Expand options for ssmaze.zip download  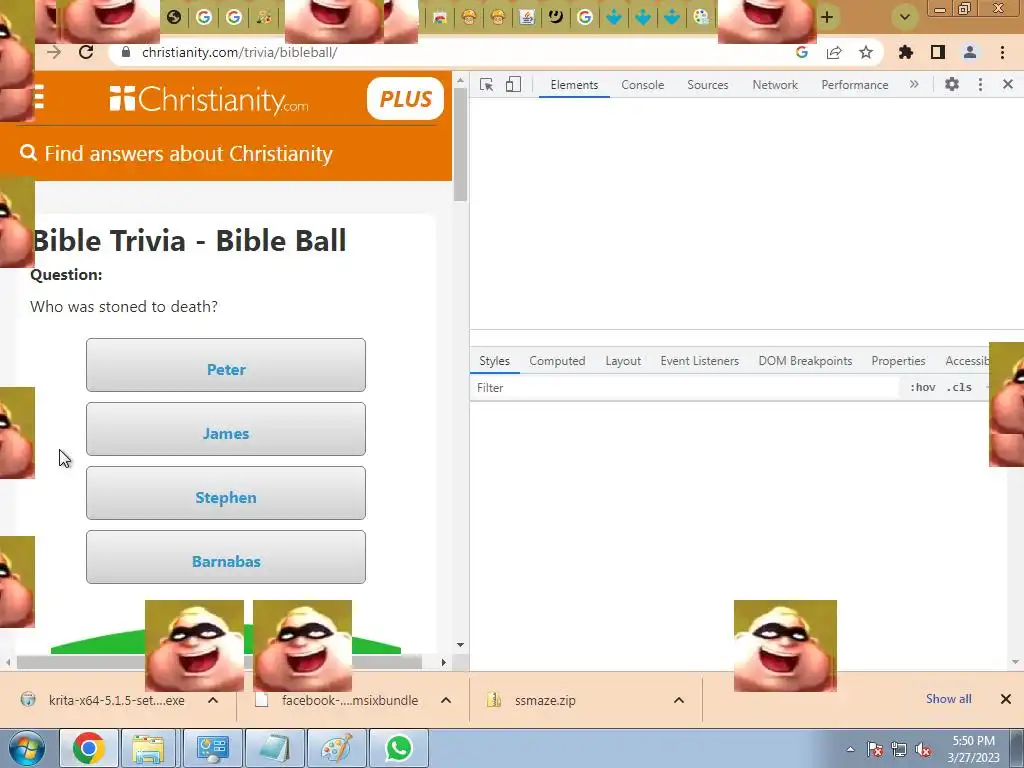point(679,700)
